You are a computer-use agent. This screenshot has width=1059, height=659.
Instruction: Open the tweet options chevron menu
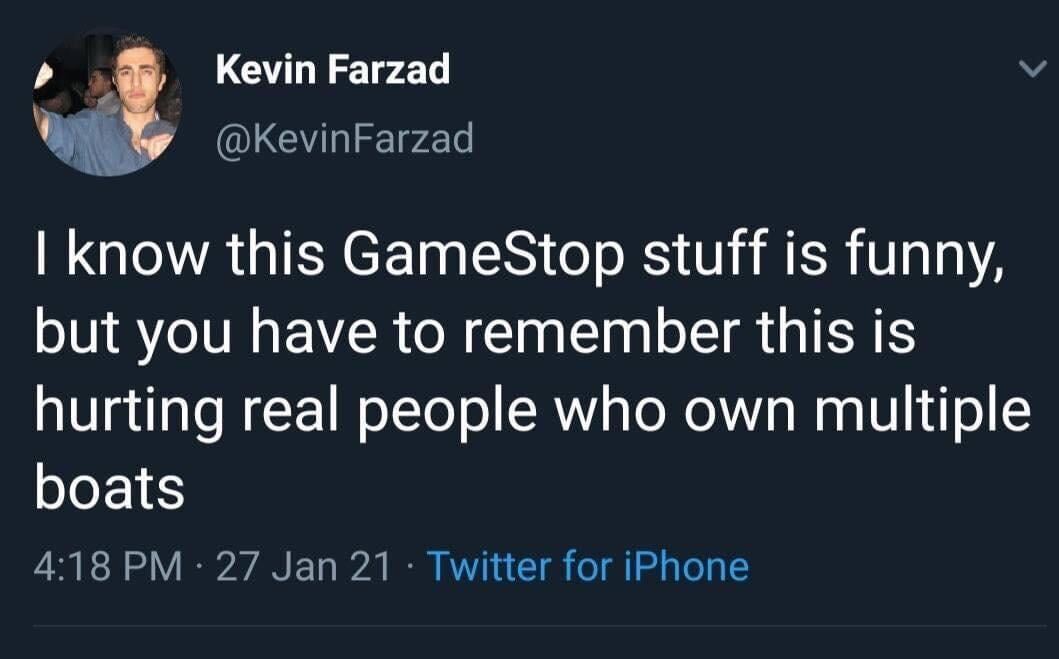pyautogui.click(x=1028, y=70)
